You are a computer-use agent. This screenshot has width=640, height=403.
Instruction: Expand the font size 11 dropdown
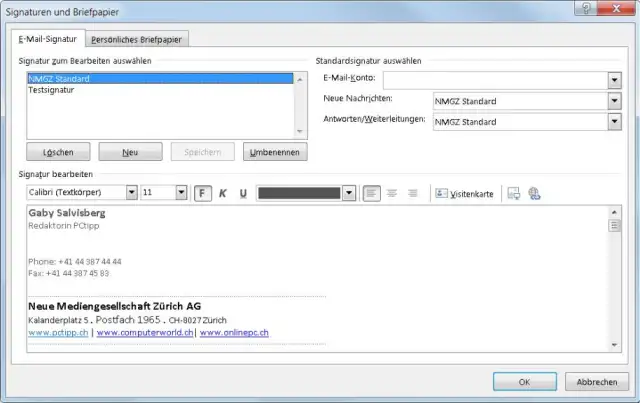(x=181, y=192)
